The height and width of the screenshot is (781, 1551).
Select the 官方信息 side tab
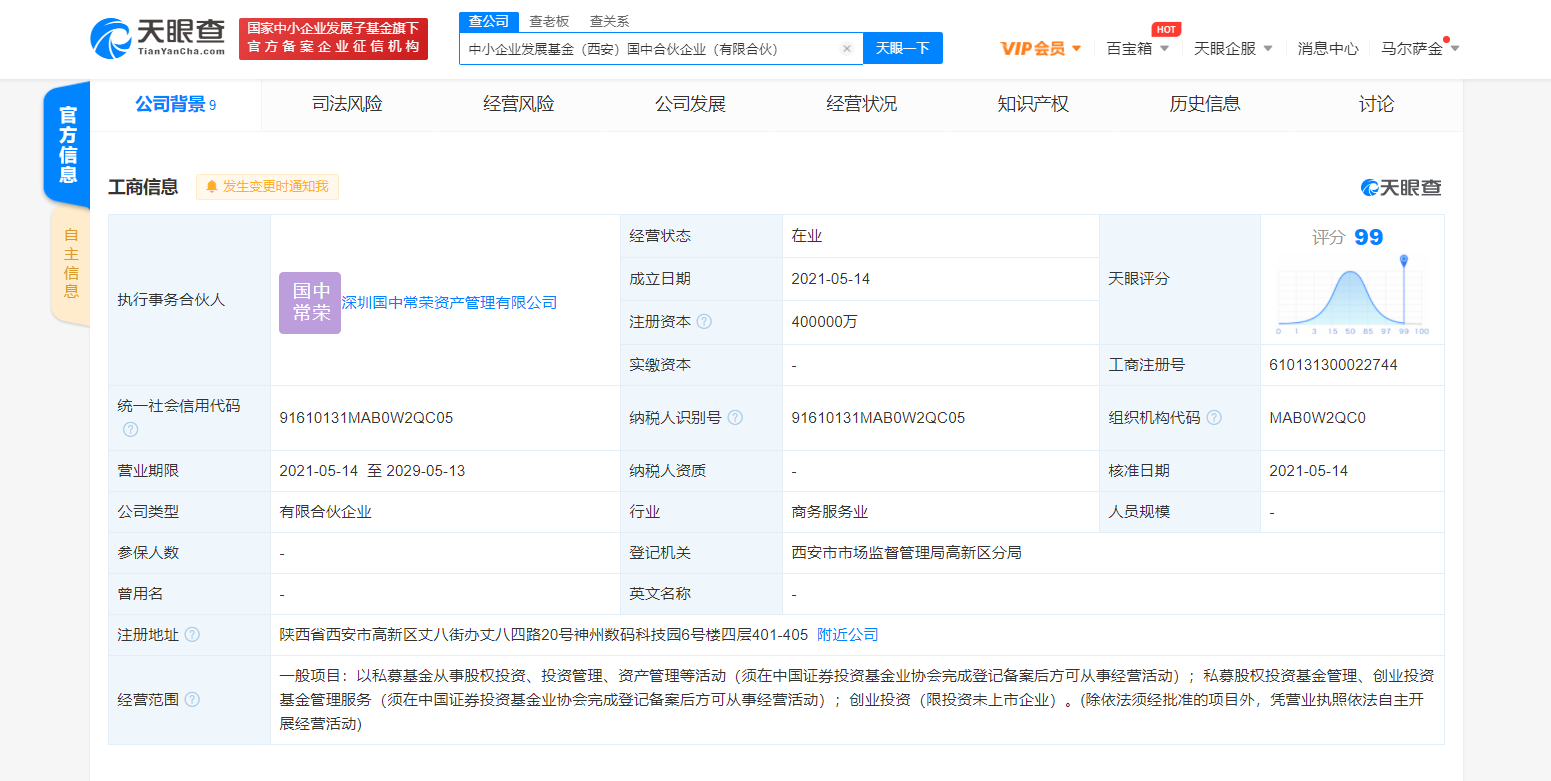tap(67, 144)
